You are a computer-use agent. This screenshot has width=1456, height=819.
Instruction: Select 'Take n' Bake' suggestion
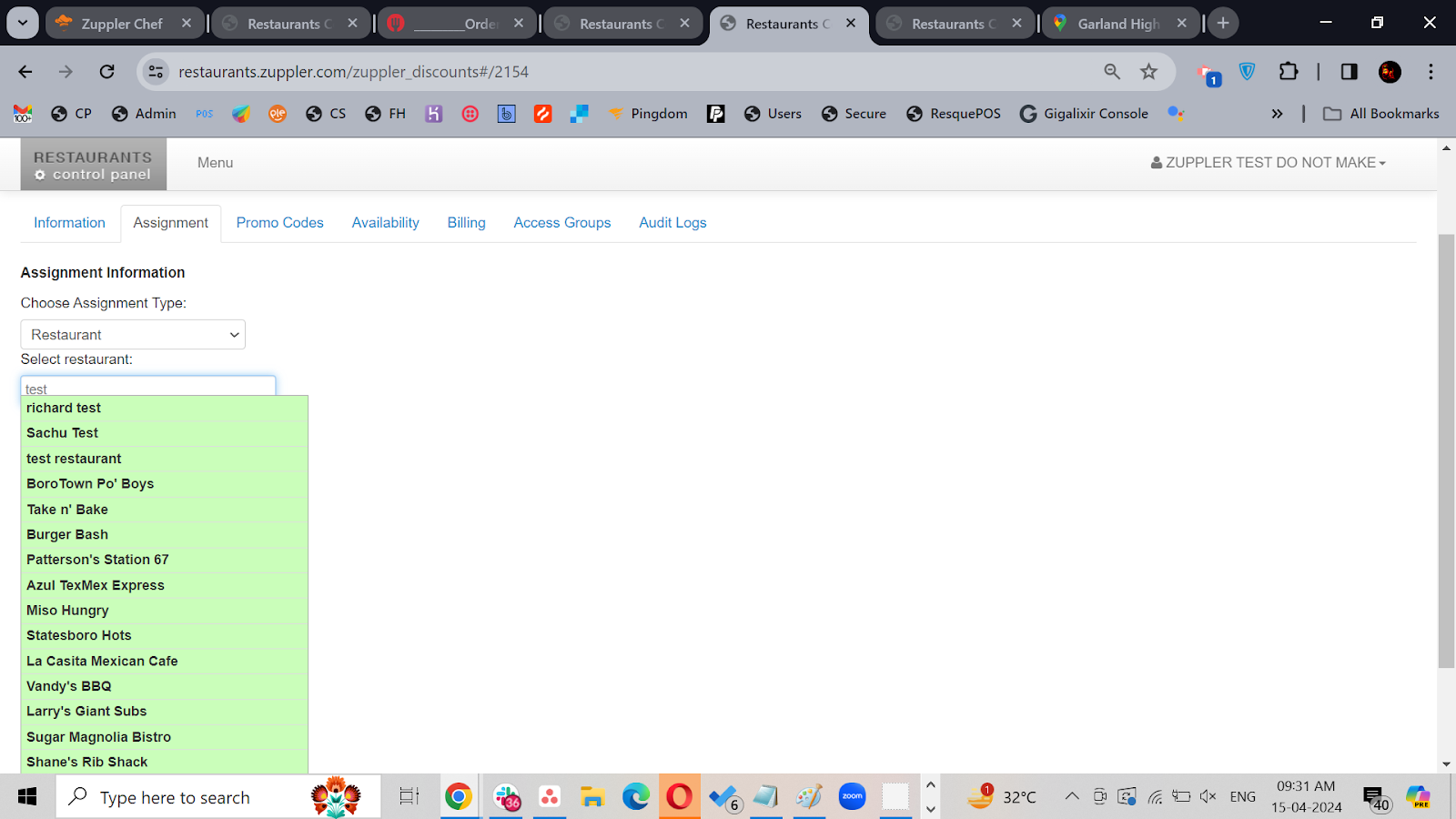[165, 510]
